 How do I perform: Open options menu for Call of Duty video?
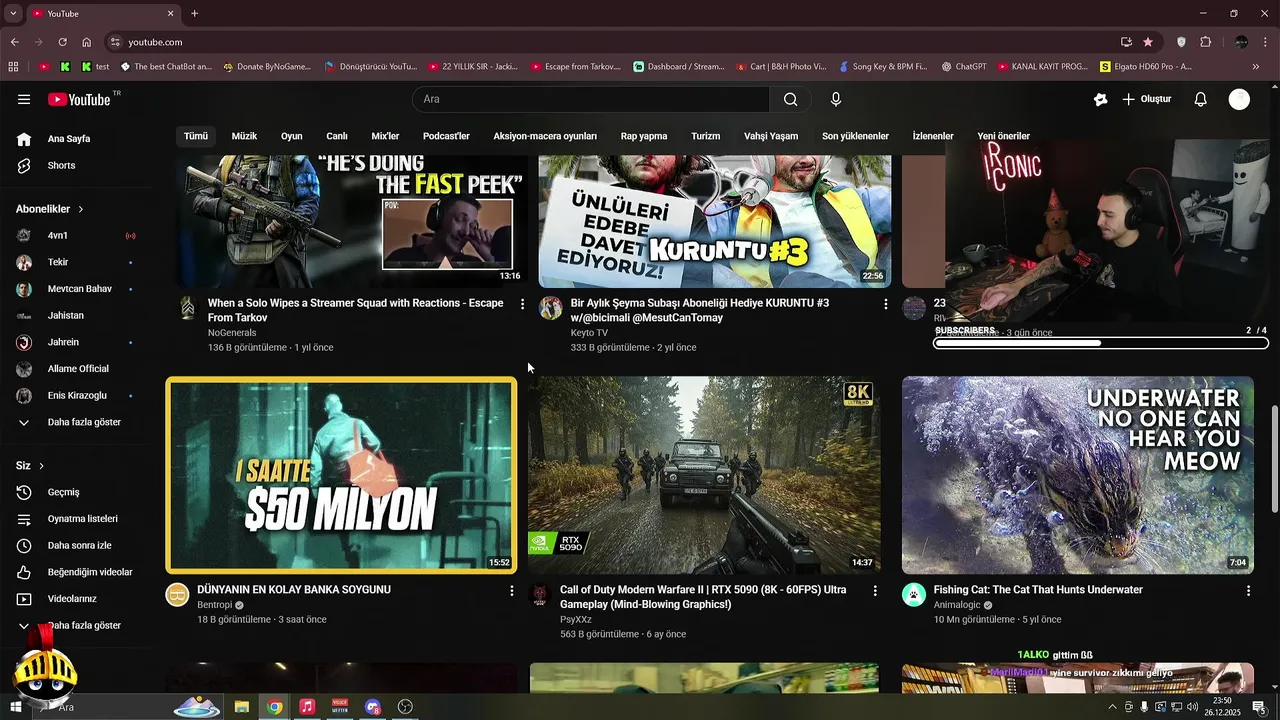point(875,591)
